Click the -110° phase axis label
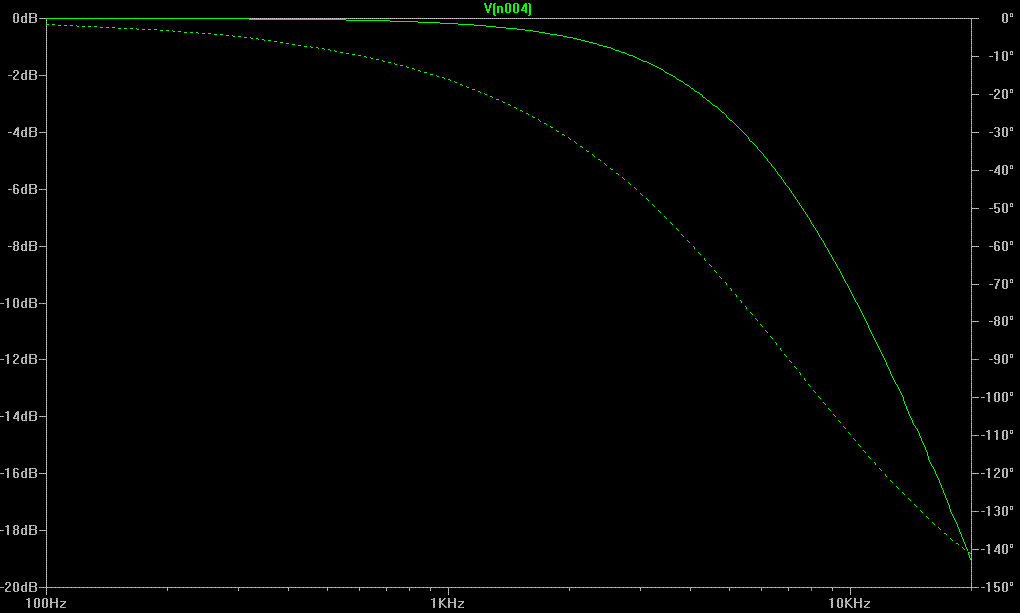The image size is (1020, 613). coord(998,435)
